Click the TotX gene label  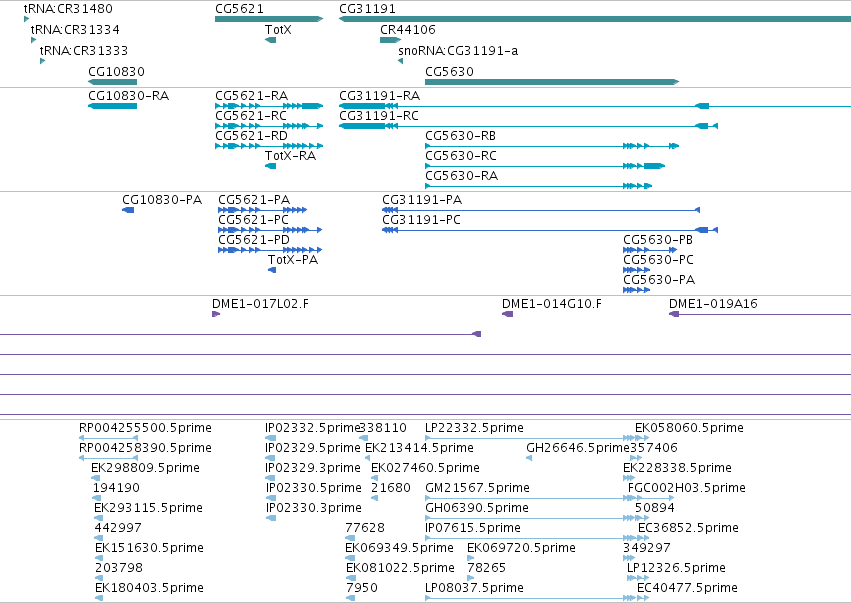click(278, 29)
